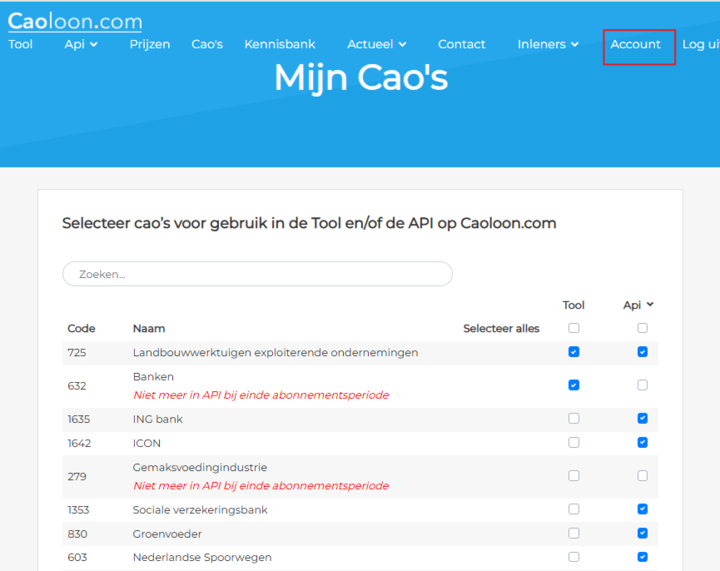The height and width of the screenshot is (571, 720).
Task: Check the Selecteer alles Tool checkbox
Action: click(x=574, y=328)
